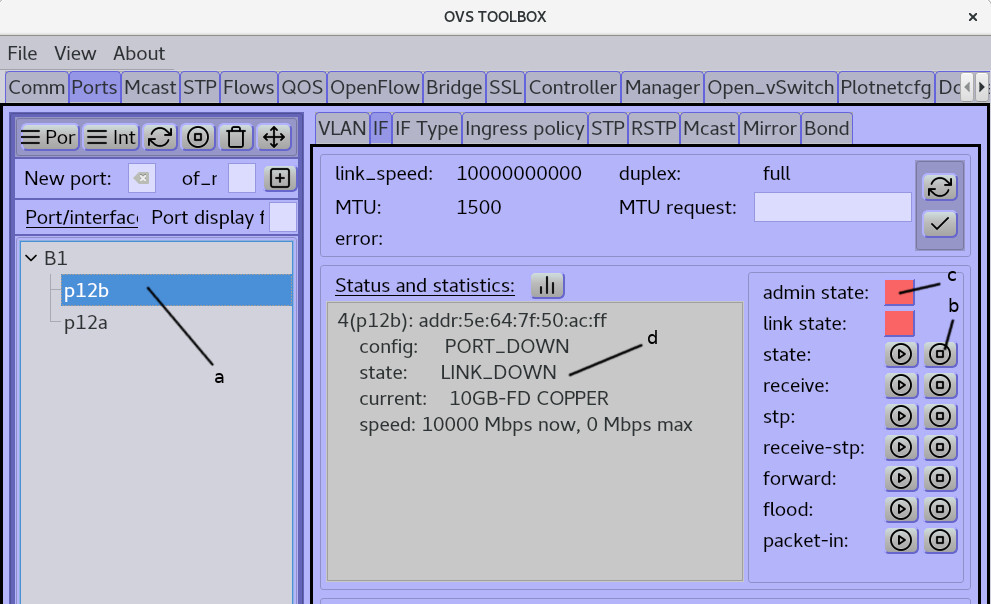Image resolution: width=991 pixels, height=604 pixels.
Task: Click the stop button for flood row
Action: 940,509
